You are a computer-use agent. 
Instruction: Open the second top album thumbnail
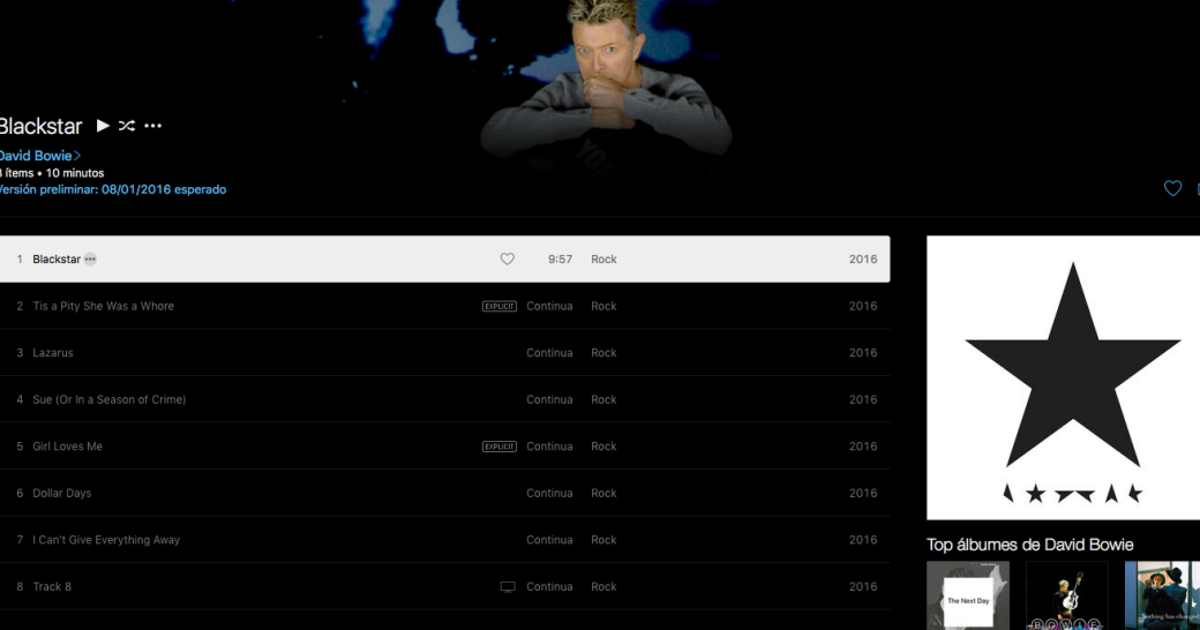[1067, 596]
